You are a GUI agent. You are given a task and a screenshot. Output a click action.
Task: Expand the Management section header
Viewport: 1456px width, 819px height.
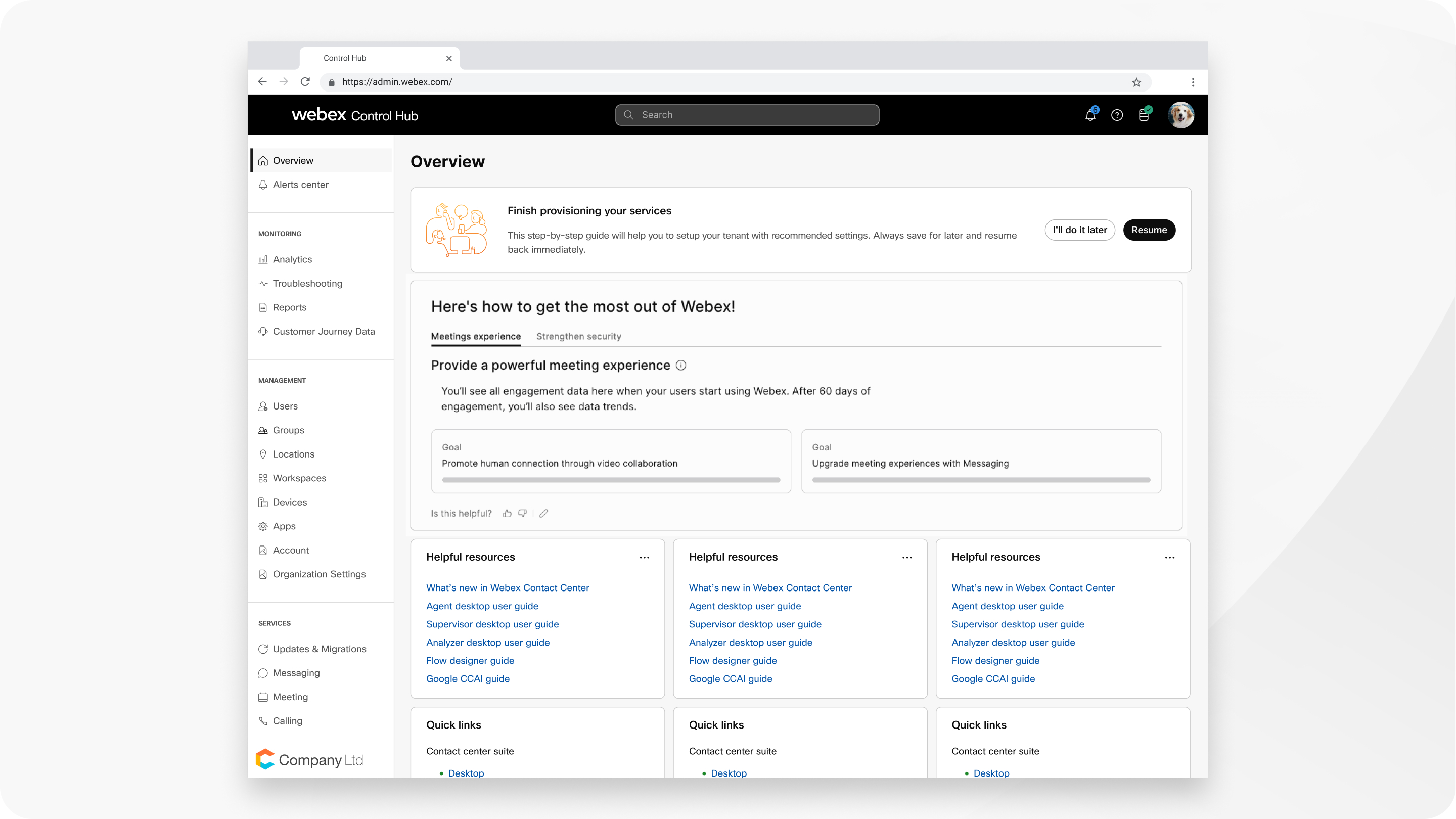click(282, 380)
